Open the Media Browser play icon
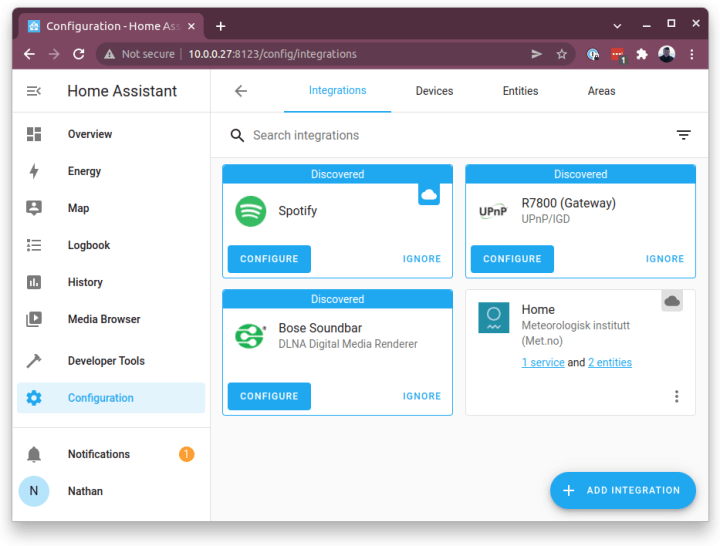The image size is (720, 546). pos(34,319)
